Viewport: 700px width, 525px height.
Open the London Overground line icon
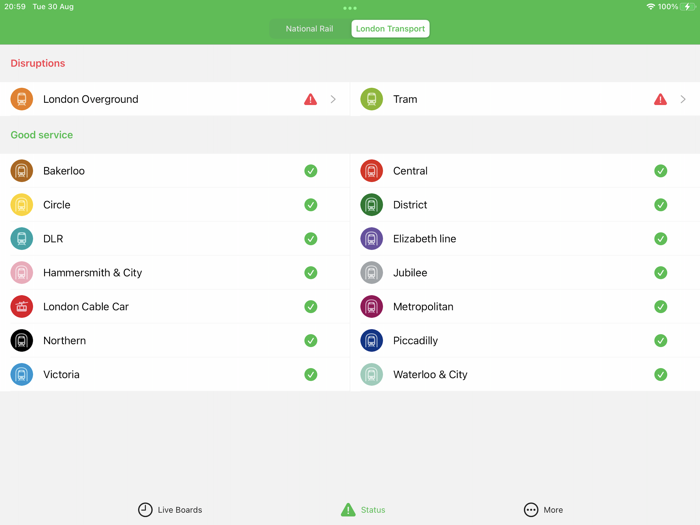pos(21,99)
